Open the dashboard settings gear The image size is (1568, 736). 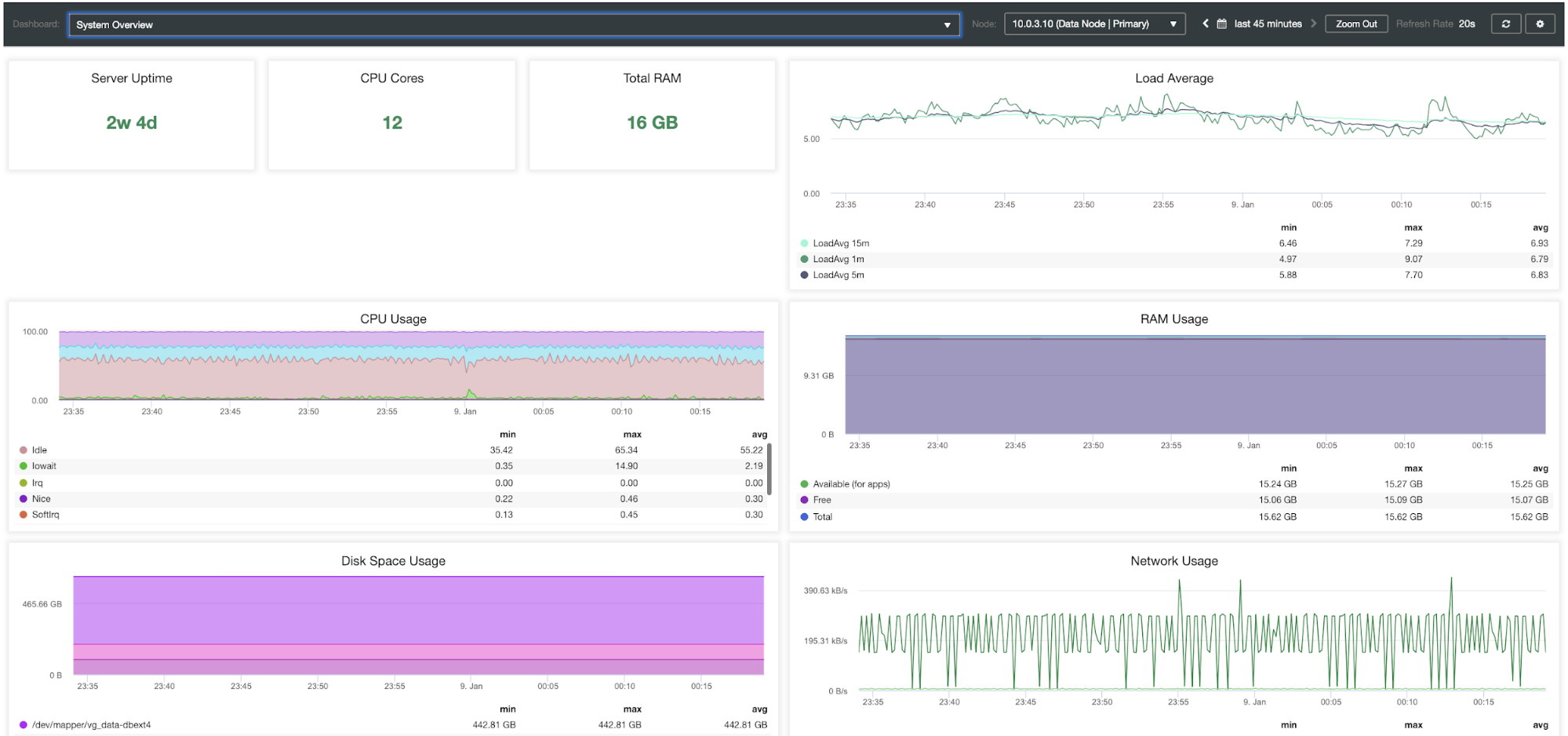coord(1540,24)
